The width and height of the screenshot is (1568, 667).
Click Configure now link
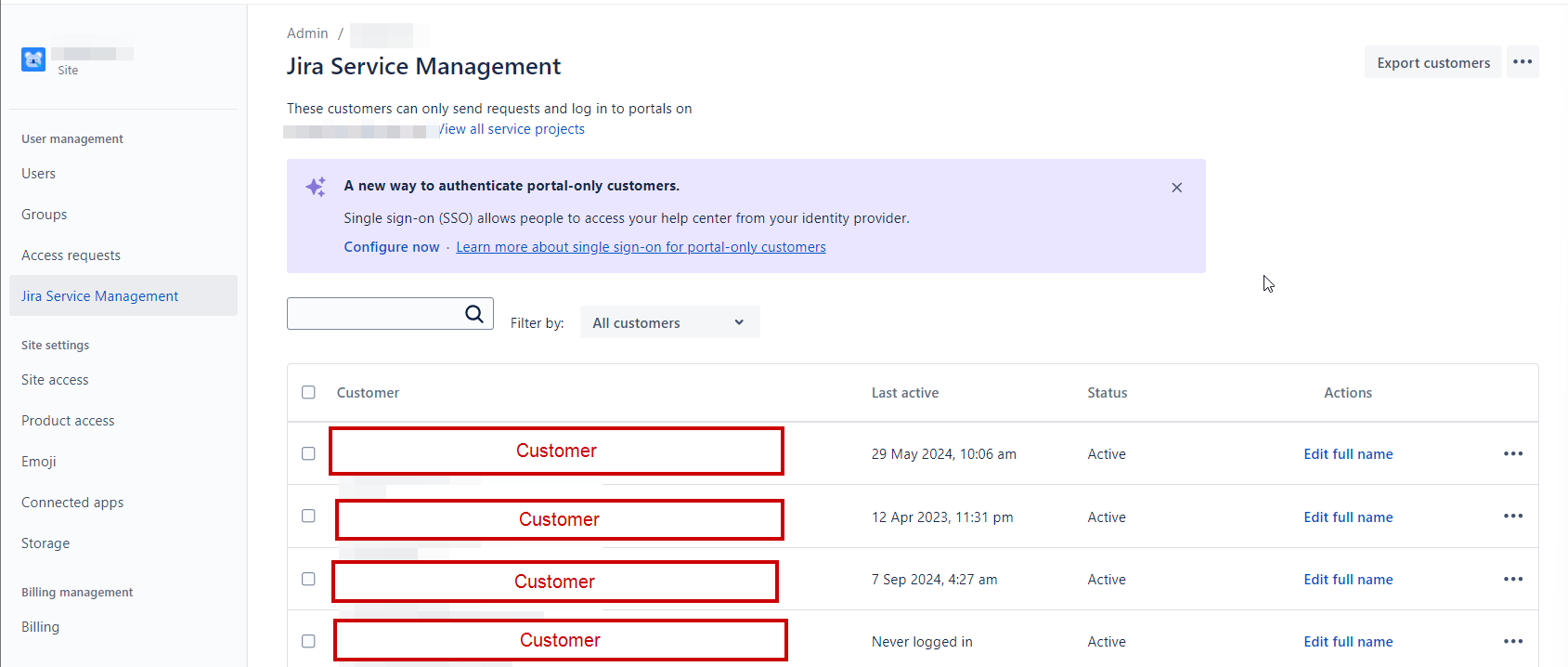point(392,247)
